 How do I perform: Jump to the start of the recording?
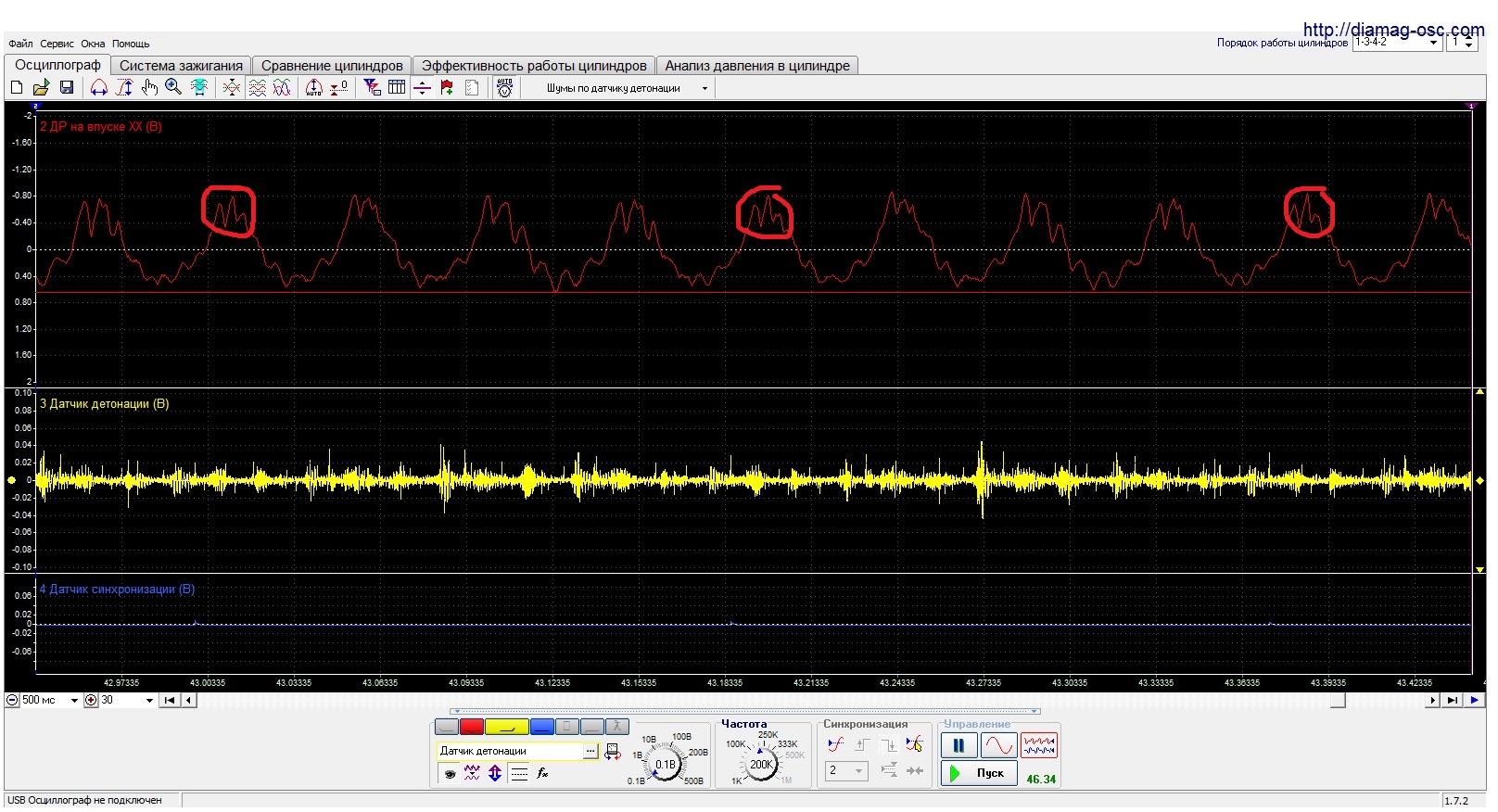pyautogui.click(x=170, y=701)
